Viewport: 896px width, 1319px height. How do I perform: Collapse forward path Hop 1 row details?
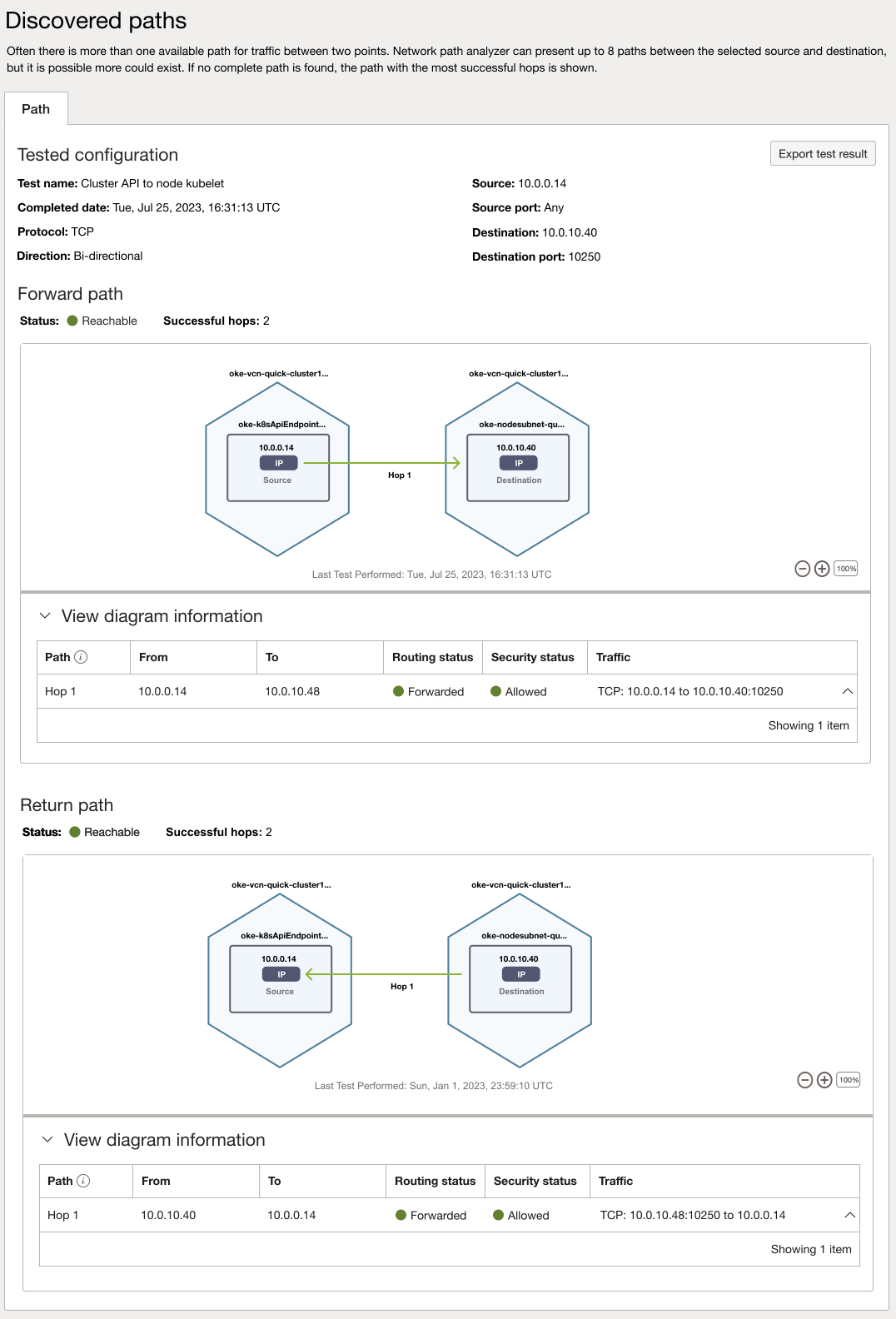coord(847,691)
